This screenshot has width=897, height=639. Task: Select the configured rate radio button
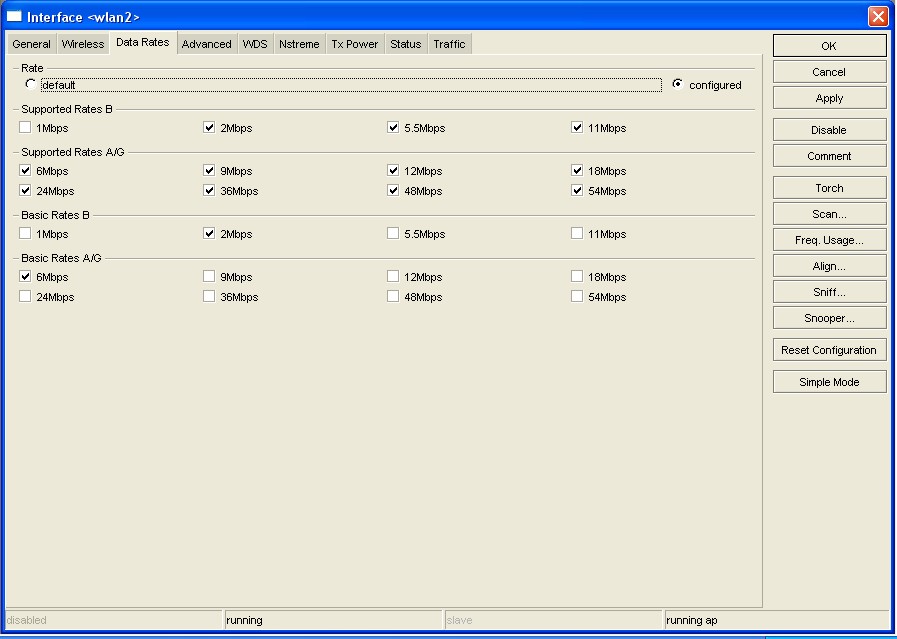pos(678,85)
